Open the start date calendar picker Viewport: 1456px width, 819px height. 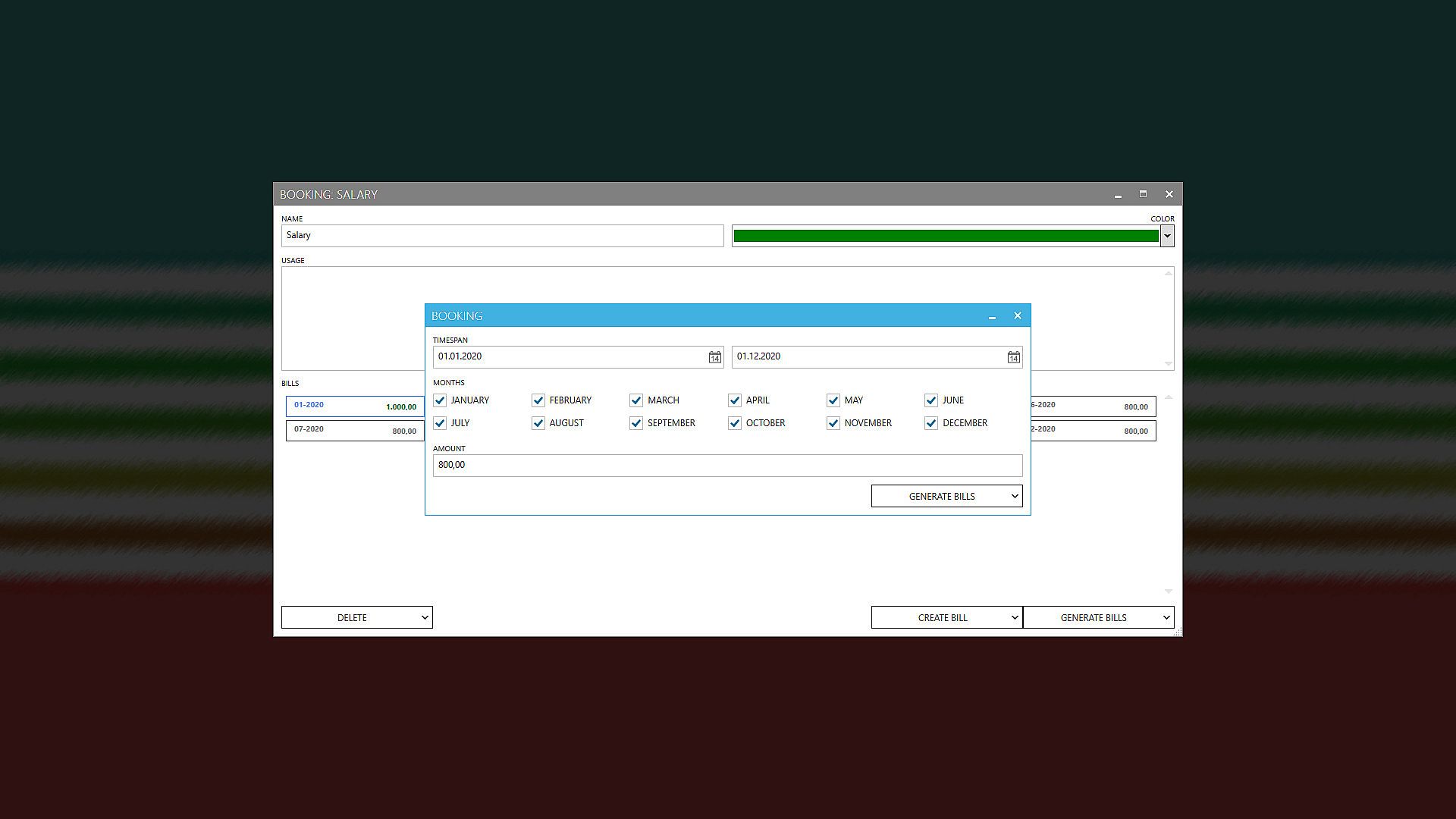(714, 357)
